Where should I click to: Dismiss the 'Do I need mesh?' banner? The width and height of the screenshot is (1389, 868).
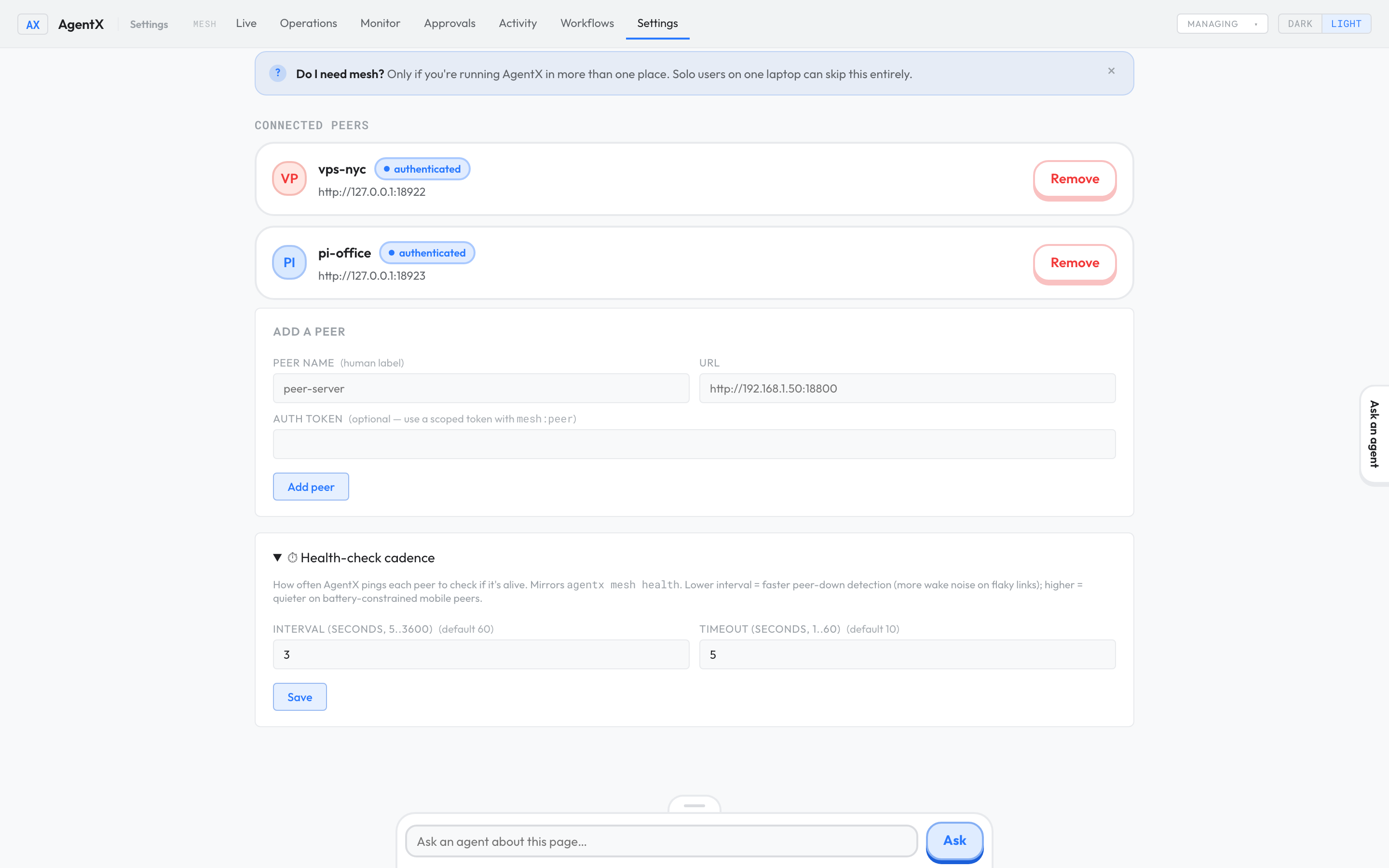1111,70
